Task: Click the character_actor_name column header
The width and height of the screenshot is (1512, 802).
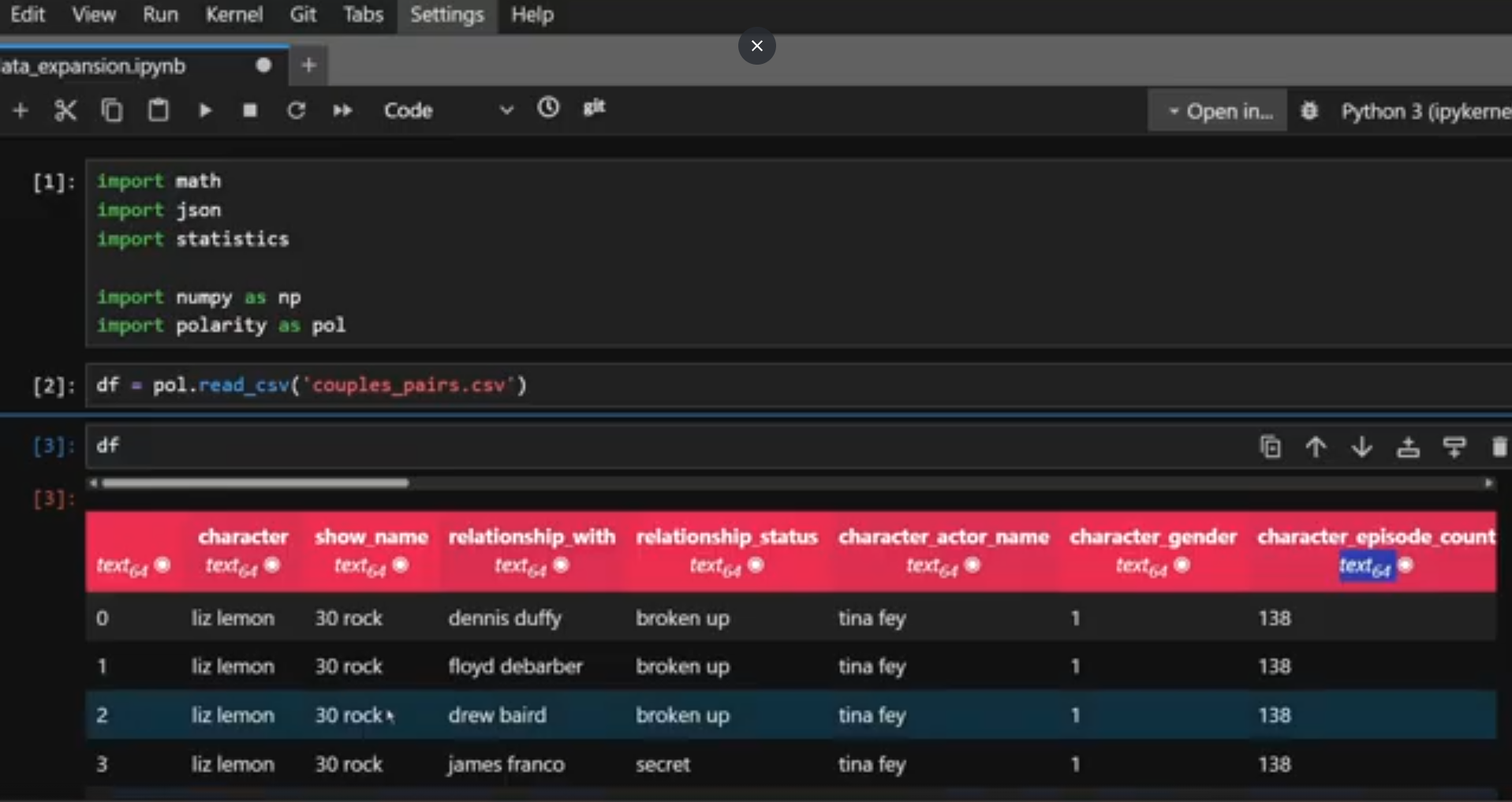Action: click(943, 537)
